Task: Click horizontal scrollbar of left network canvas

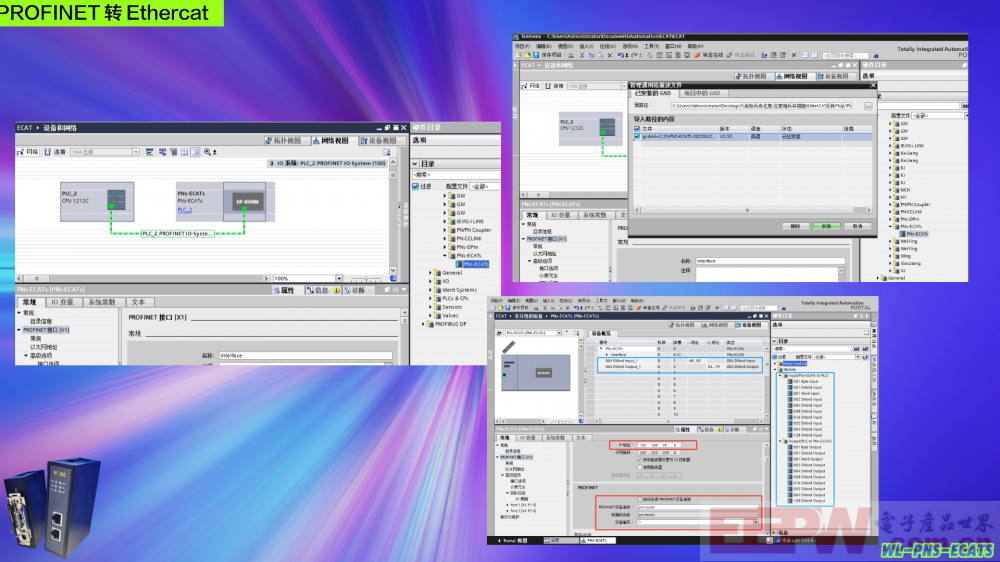Action: click(142, 278)
